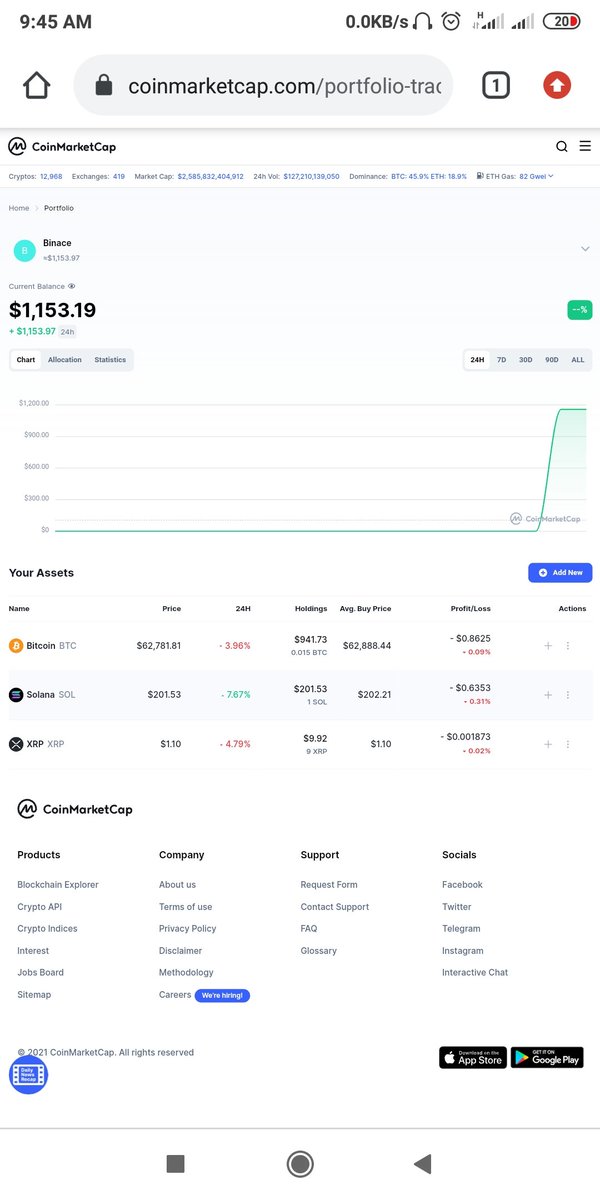Open Telegram socials link
This screenshot has width=600, height=1200.
click(x=461, y=929)
